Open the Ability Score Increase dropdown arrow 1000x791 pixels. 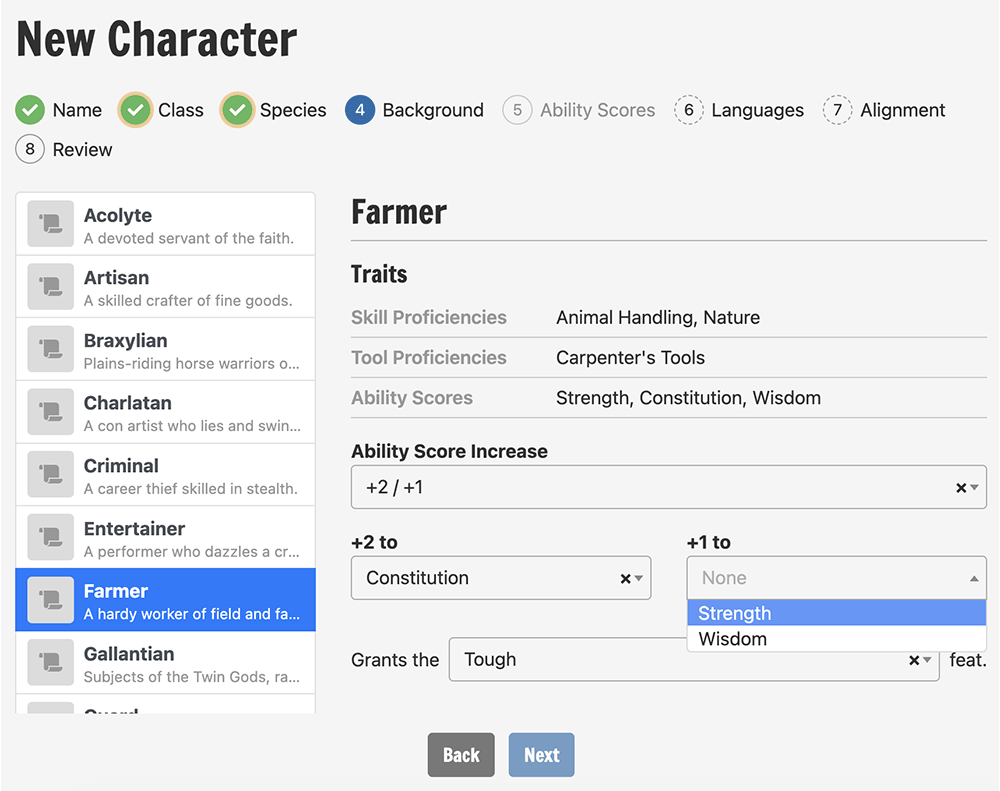974,488
